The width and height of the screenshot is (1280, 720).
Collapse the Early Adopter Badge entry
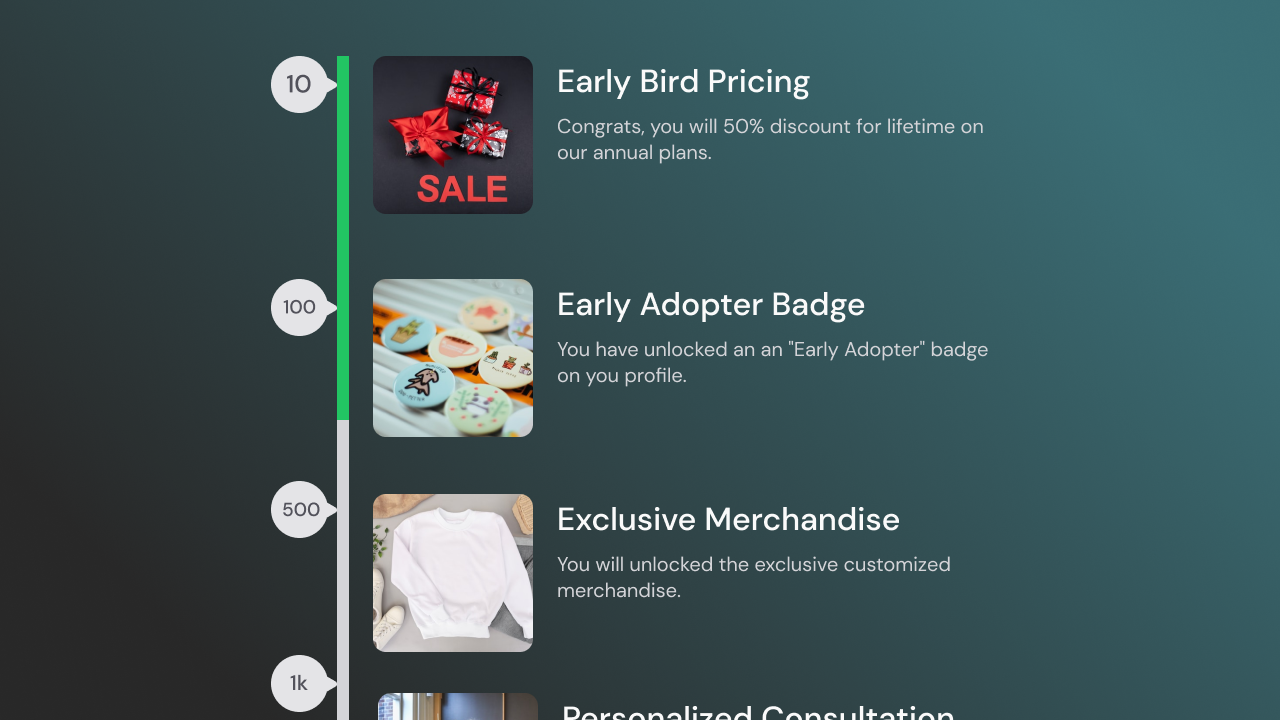[710, 304]
